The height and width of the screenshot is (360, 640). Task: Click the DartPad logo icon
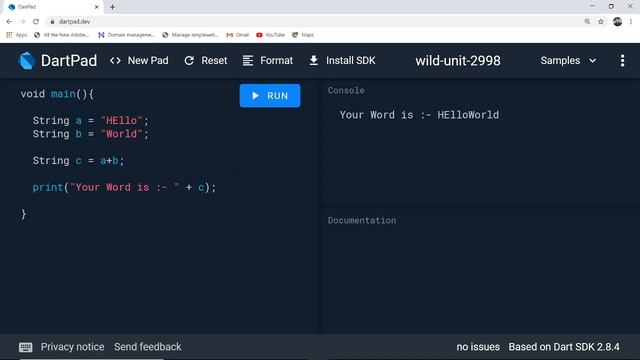click(x=27, y=61)
